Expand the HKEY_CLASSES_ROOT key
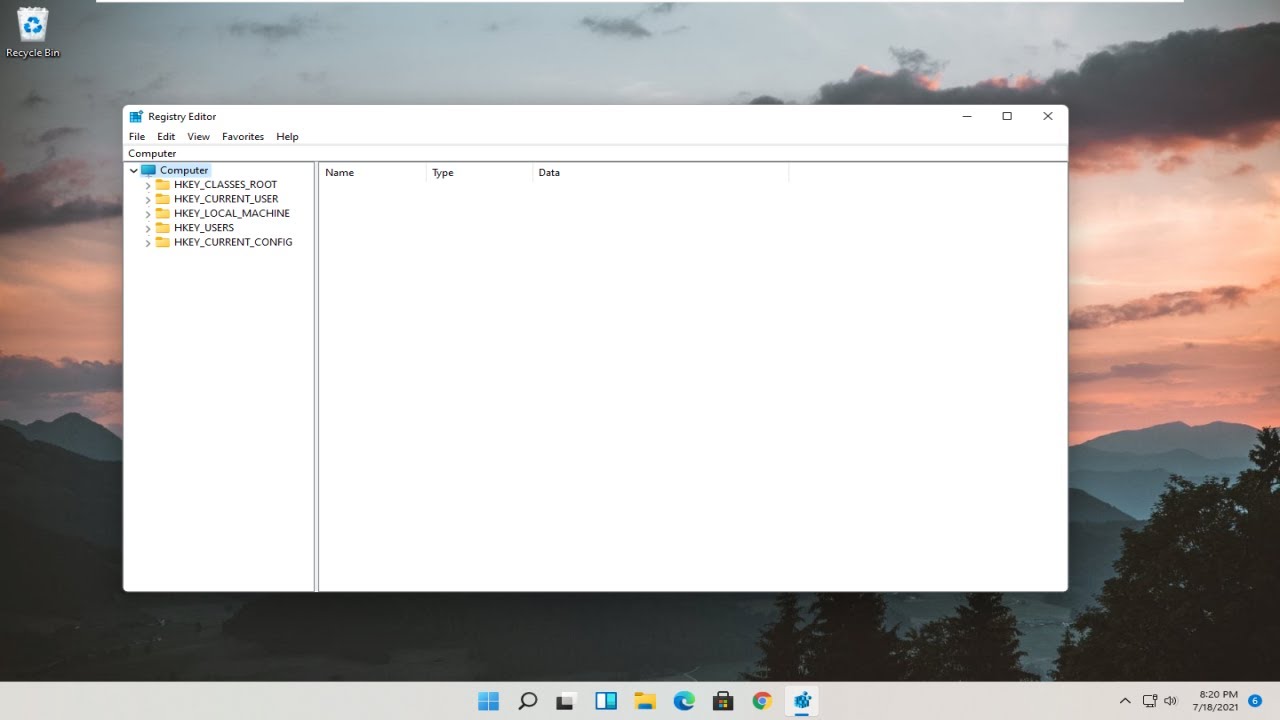Screen dimensions: 1280x720 [x=148, y=185]
